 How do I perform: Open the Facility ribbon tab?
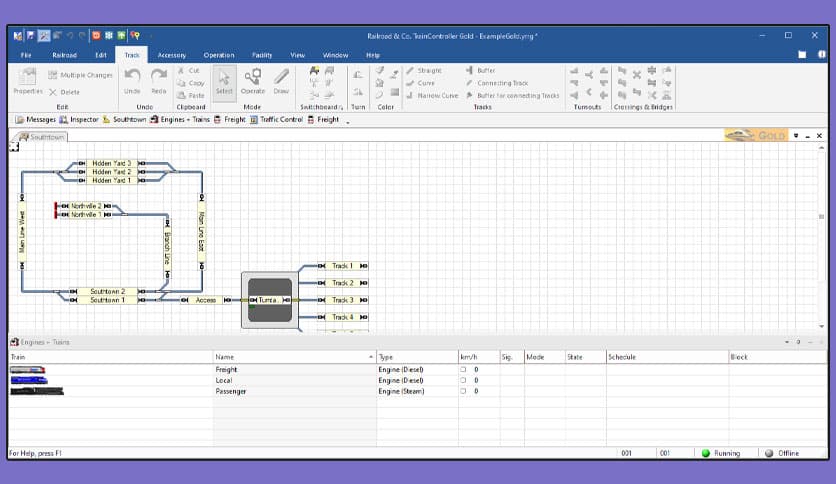[262, 55]
